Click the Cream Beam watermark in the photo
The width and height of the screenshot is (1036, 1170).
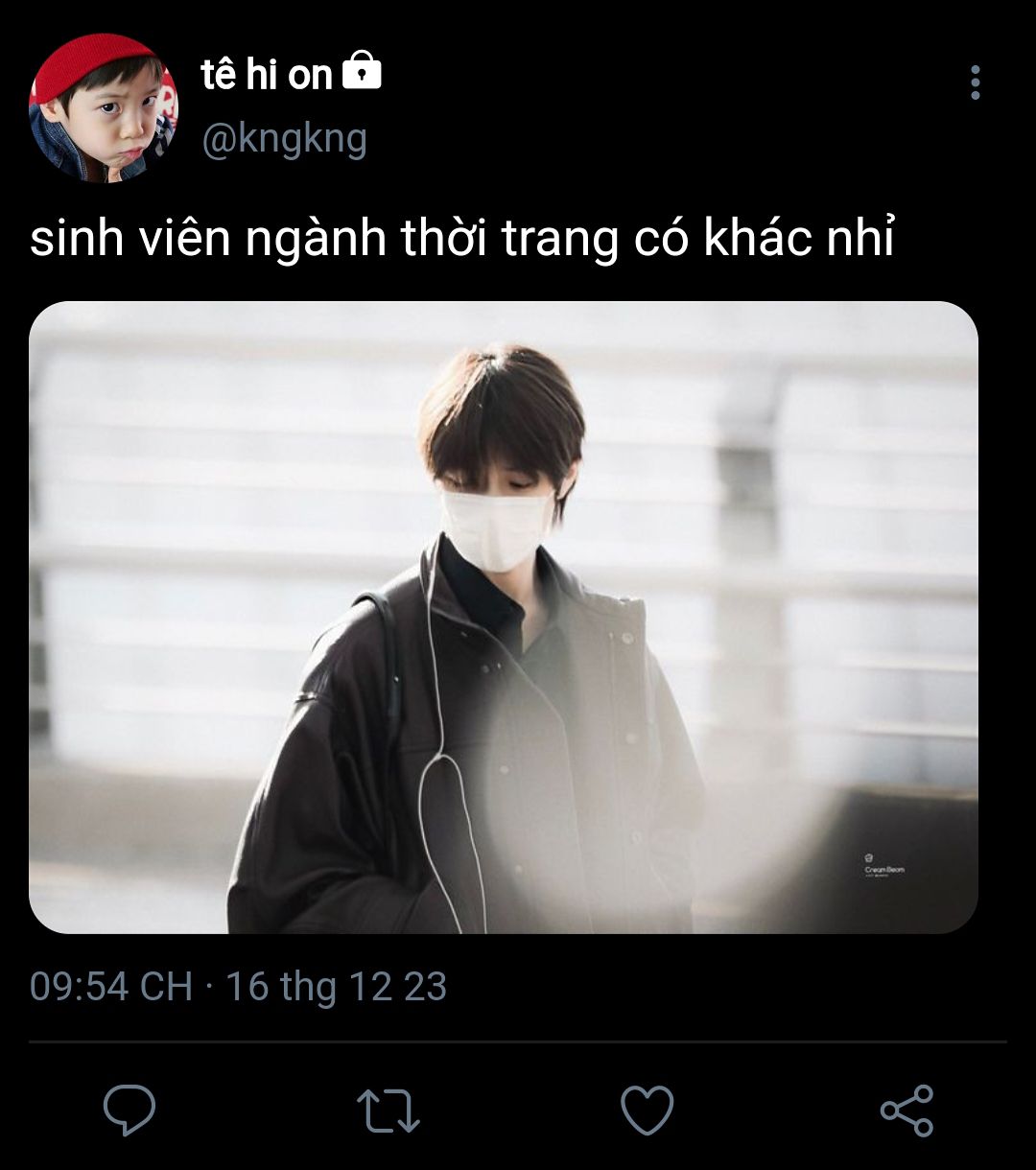click(883, 866)
